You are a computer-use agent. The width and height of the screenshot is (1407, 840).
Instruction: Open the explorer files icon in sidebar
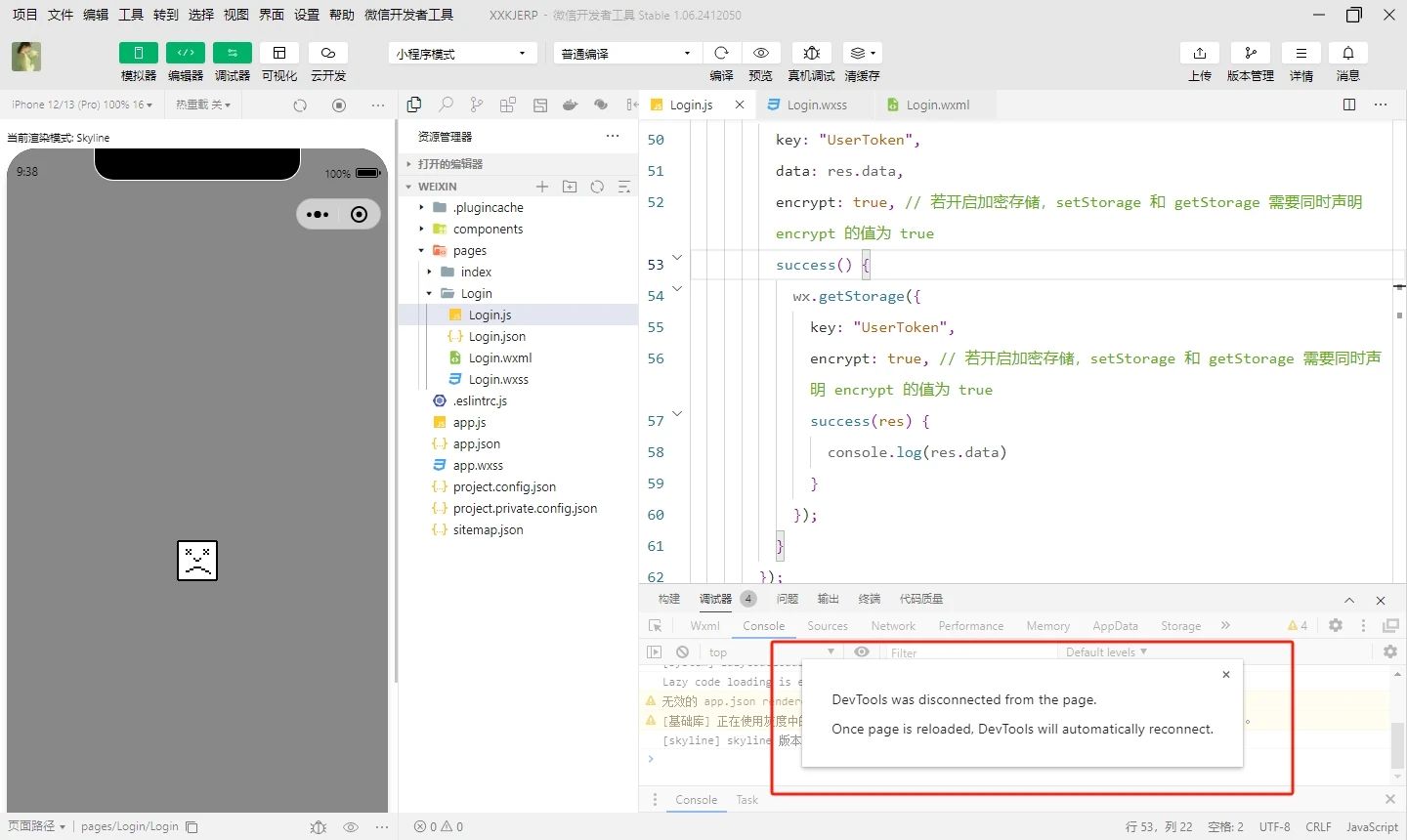414,105
